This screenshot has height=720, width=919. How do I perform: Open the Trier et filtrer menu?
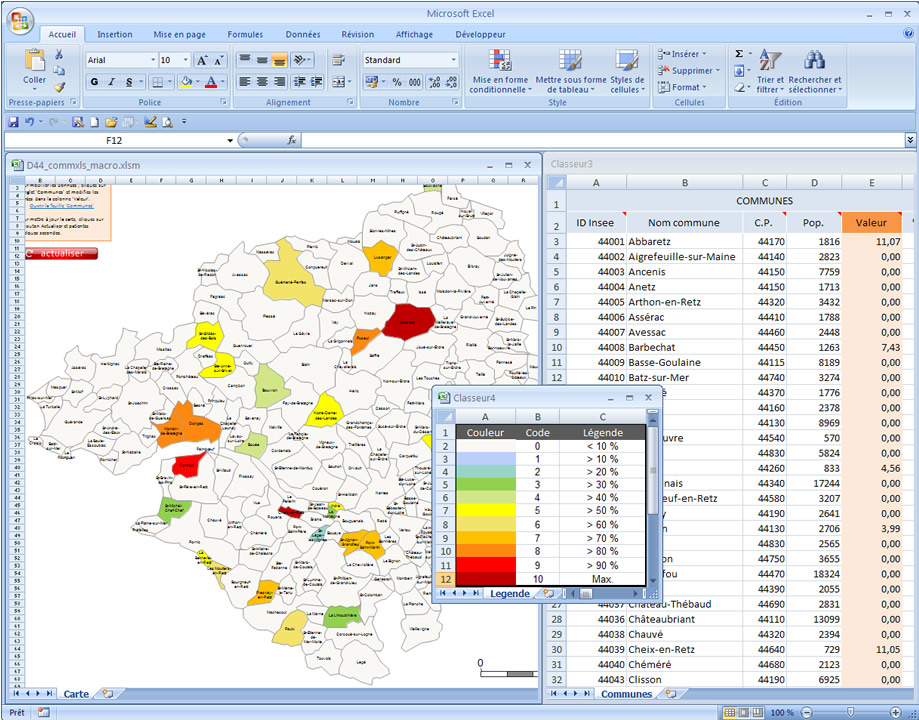pos(770,71)
